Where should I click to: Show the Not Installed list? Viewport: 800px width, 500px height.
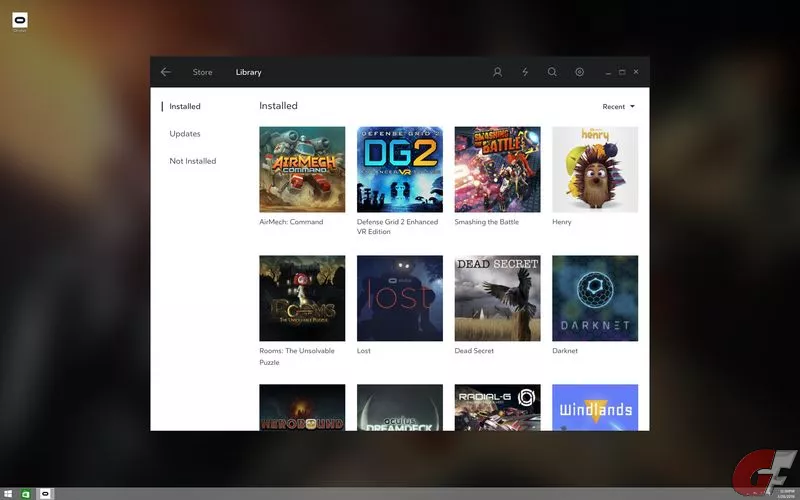[193, 161]
